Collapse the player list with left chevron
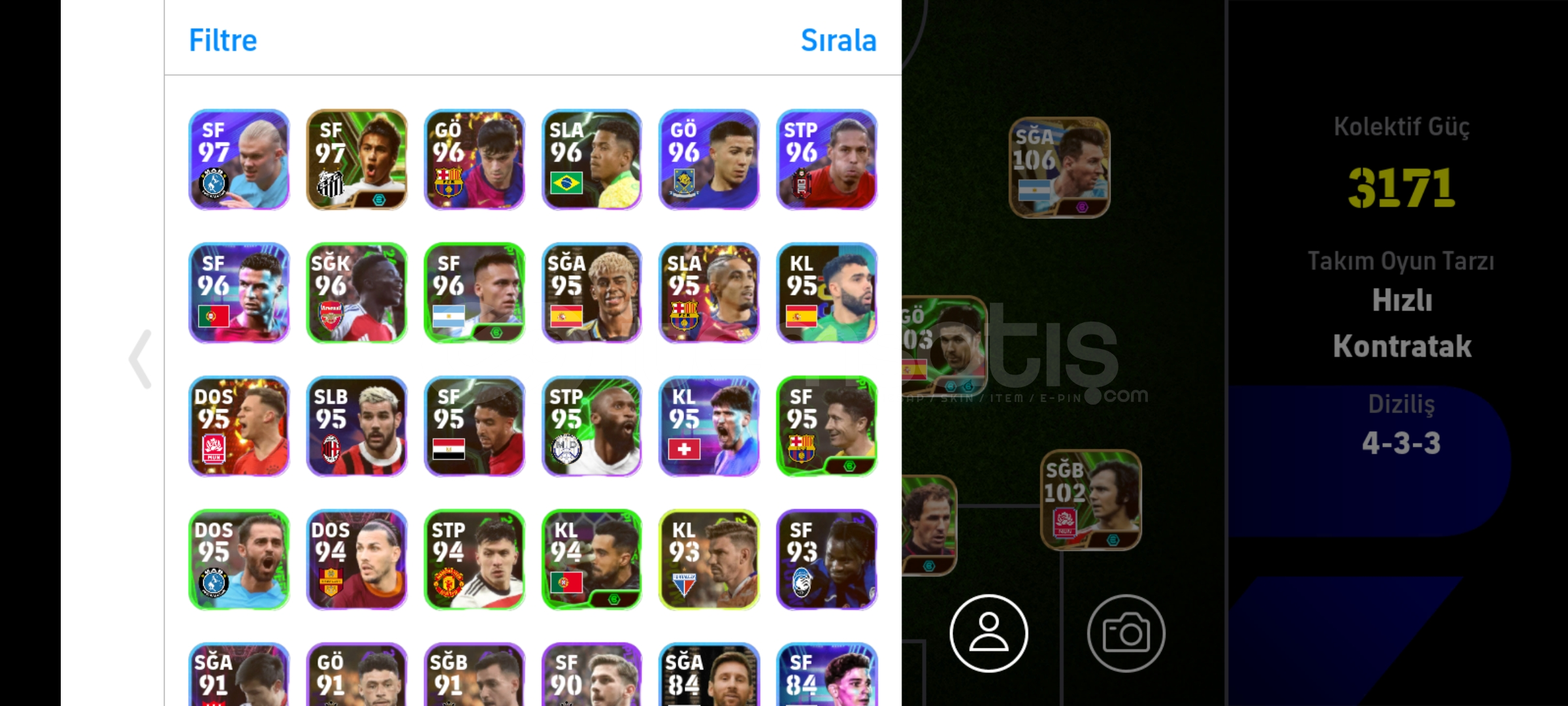This screenshot has height=706, width=1568. tap(140, 359)
